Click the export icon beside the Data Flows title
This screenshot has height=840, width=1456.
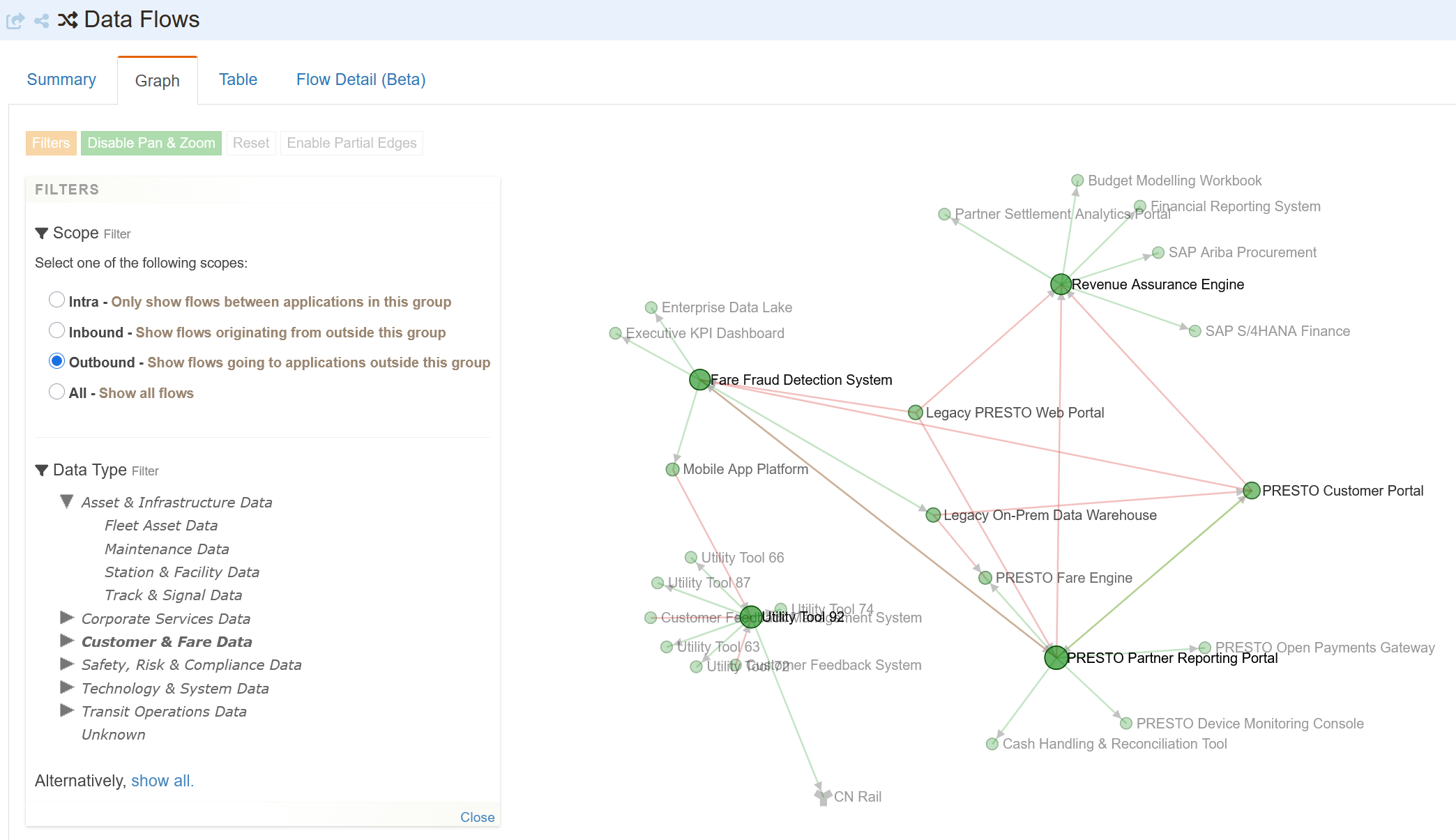[x=15, y=20]
